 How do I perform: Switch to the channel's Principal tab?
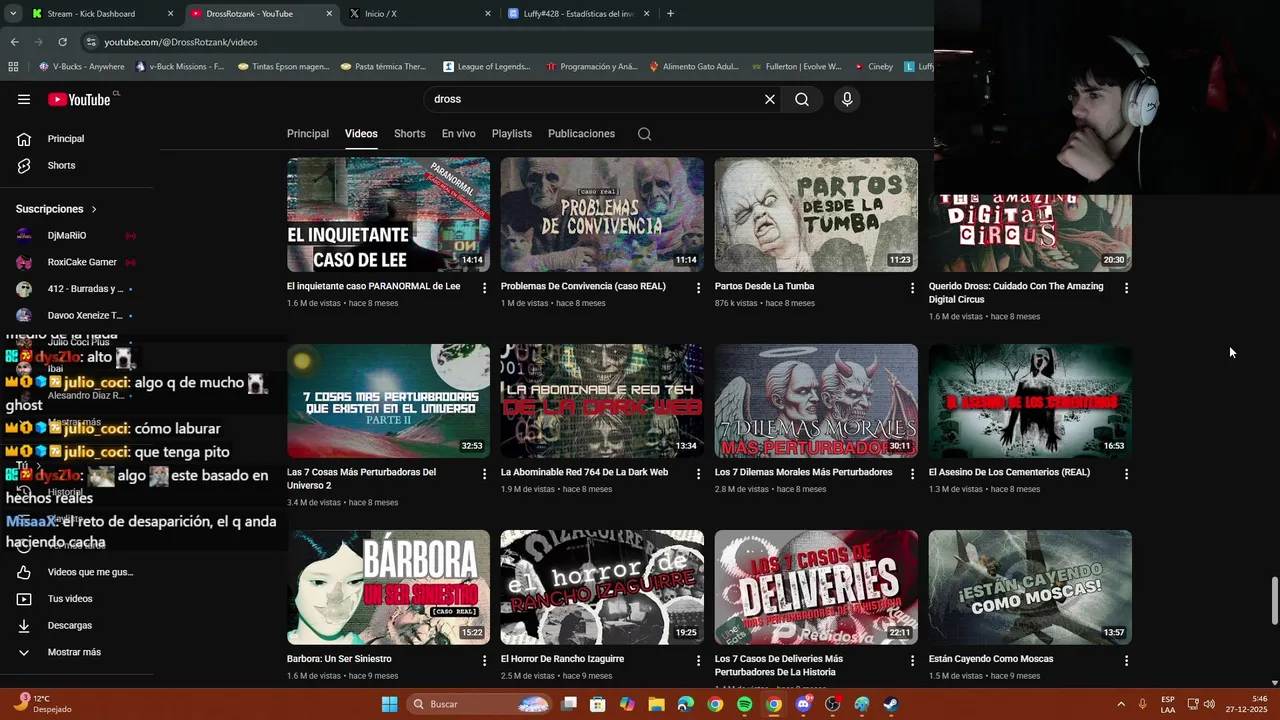coord(308,134)
